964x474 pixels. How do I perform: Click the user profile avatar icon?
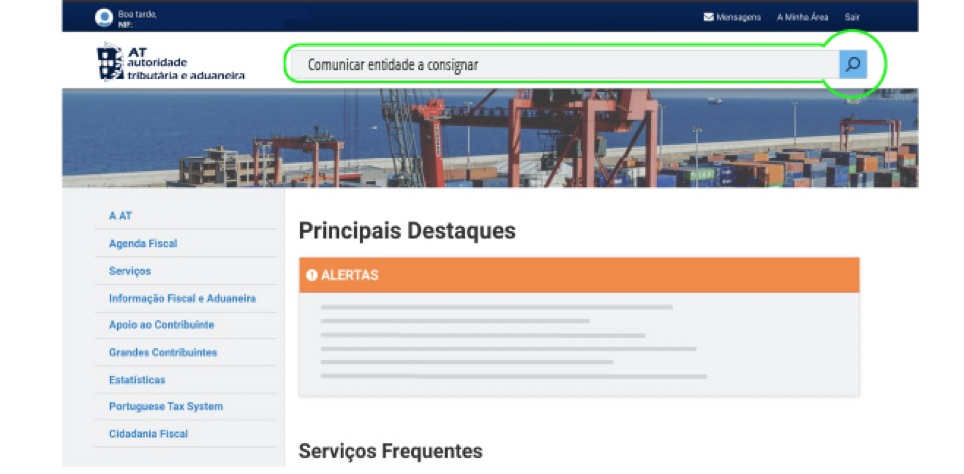[103, 16]
